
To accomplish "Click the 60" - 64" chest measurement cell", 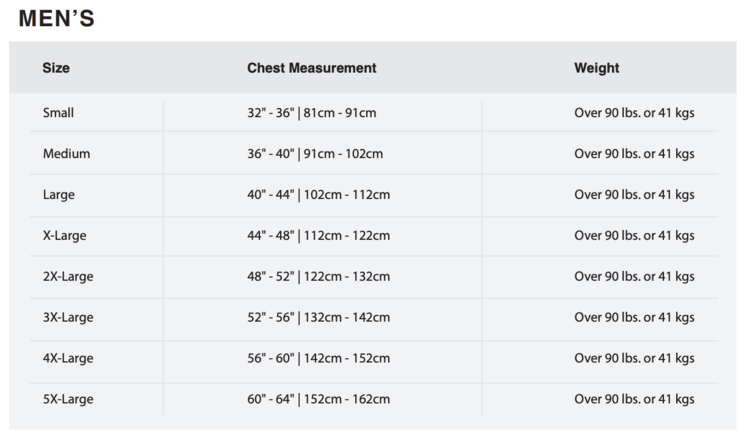I will point(318,399).
